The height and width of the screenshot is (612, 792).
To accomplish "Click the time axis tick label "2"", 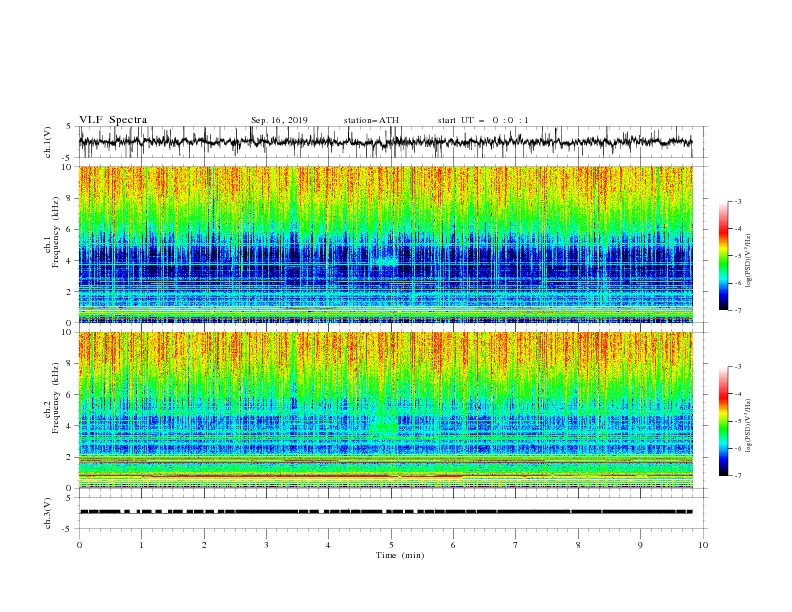I will (204, 545).
